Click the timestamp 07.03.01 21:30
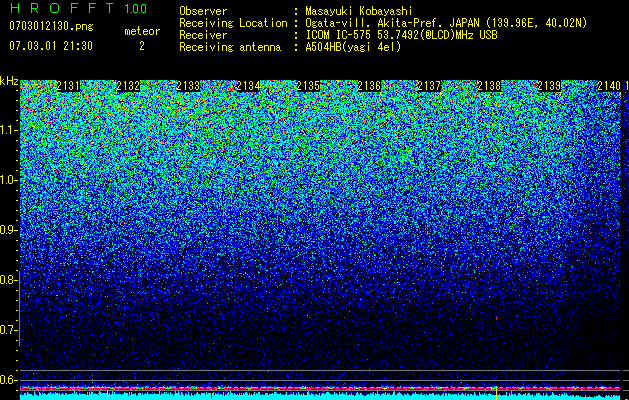Image resolution: width=629 pixels, height=400 pixels. [x=51, y=46]
